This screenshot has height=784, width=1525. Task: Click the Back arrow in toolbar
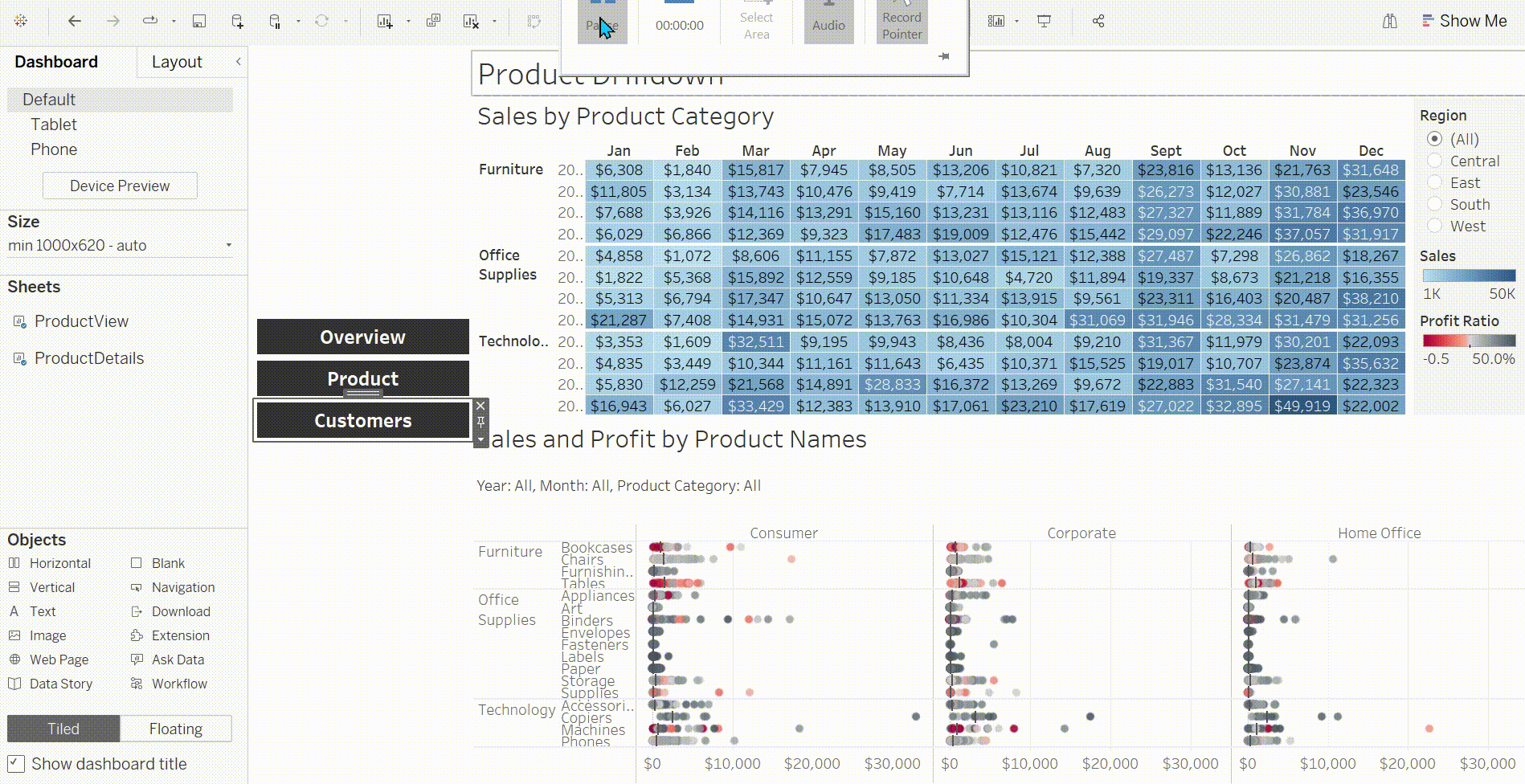(x=75, y=22)
